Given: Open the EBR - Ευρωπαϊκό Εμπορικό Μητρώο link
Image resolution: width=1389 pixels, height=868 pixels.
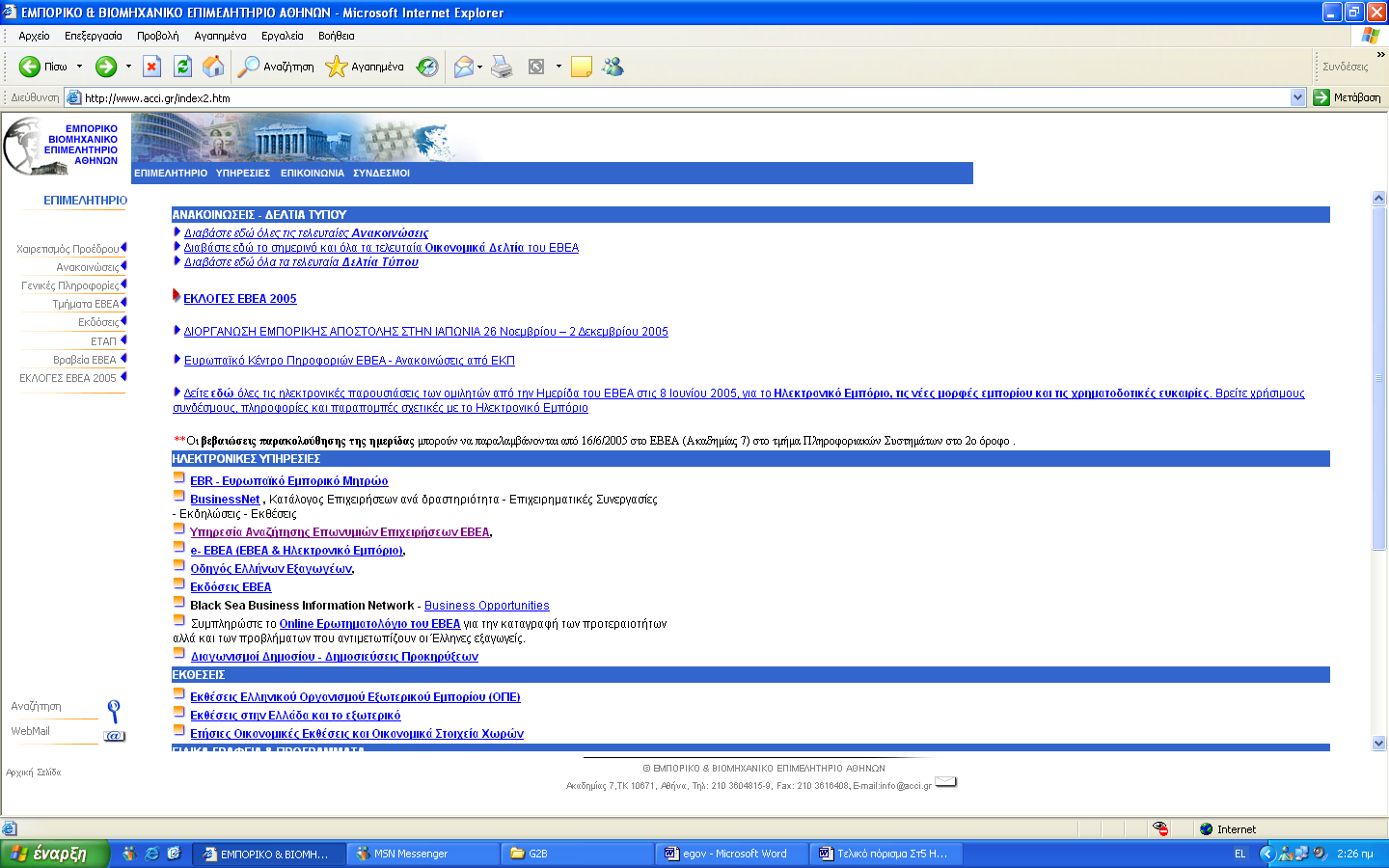Looking at the screenshot, I should tap(289, 481).
